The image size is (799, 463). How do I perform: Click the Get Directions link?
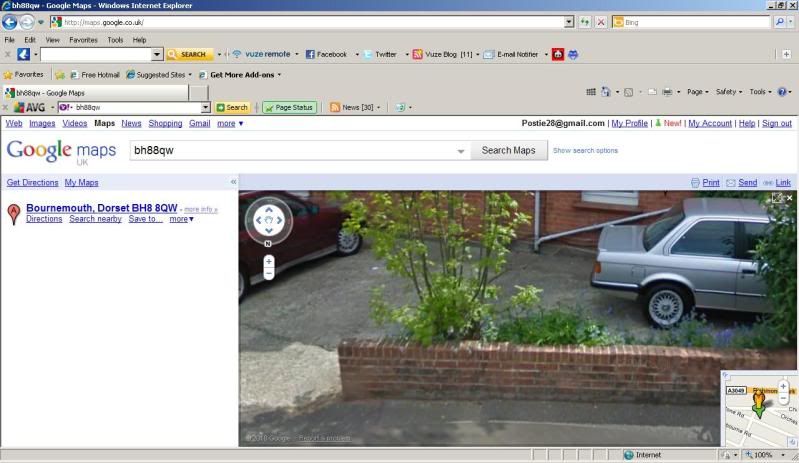(33, 183)
